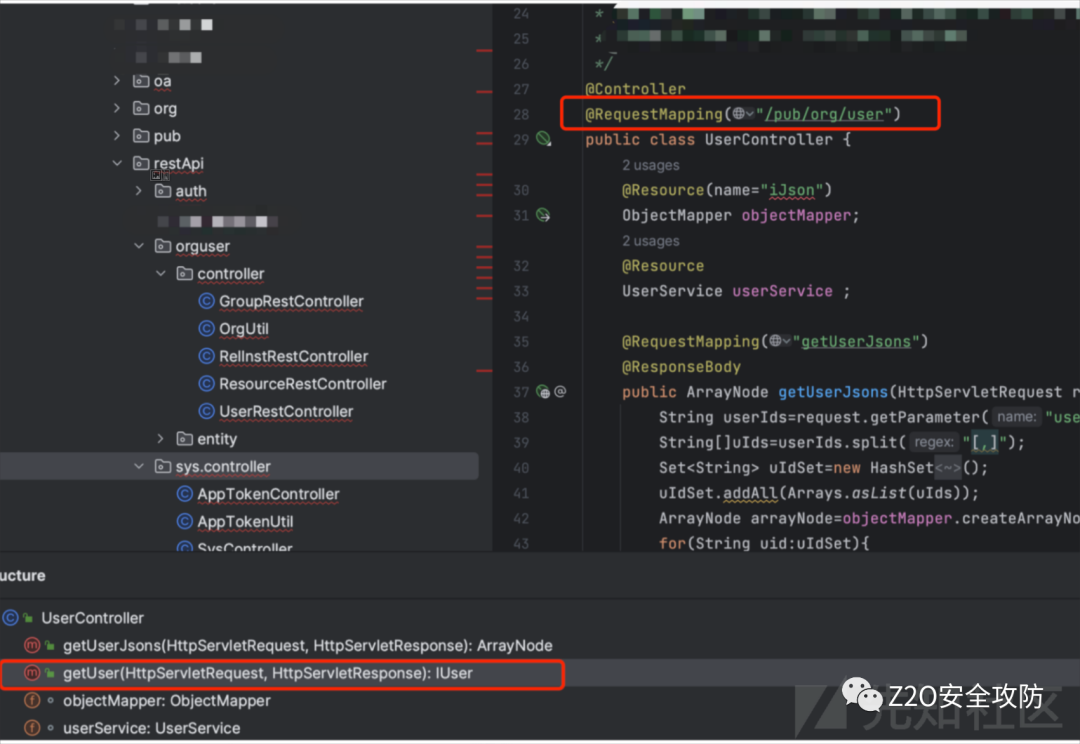The image size is (1080, 744).
Task: Open UserRestController in the project tree
Action: (x=286, y=411)
